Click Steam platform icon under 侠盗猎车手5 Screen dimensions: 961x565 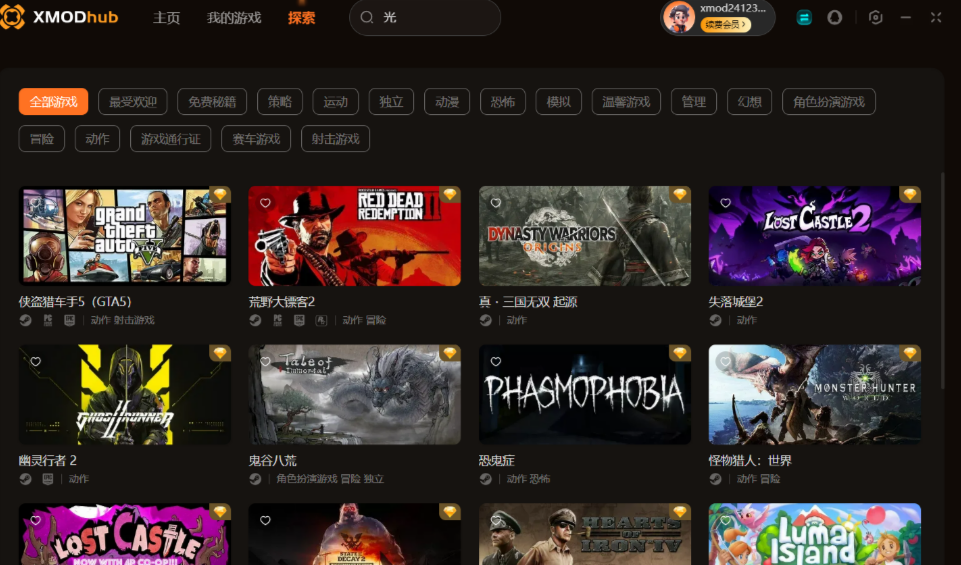point(25,320)
